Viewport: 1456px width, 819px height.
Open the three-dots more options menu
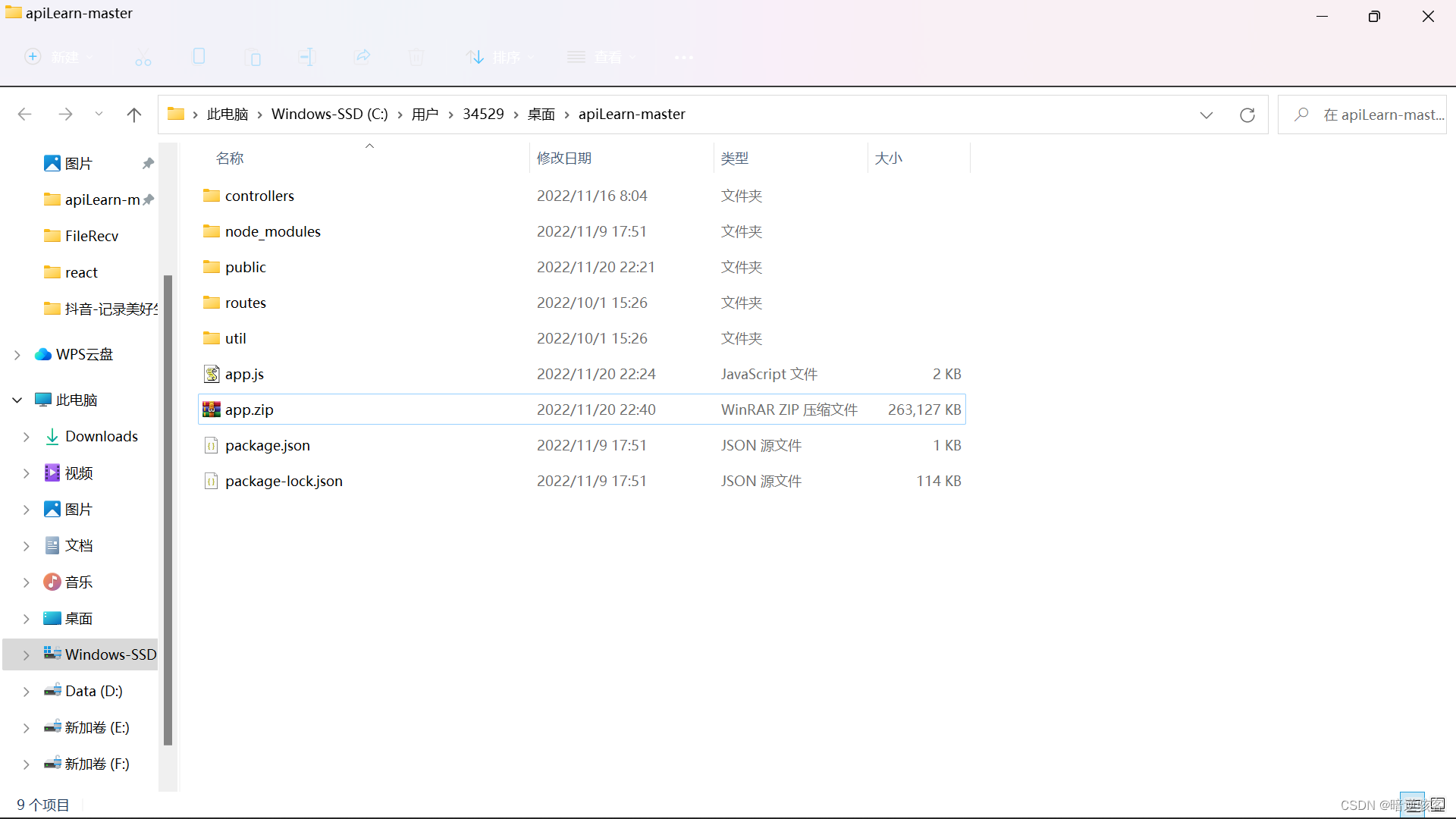[684, 58]
